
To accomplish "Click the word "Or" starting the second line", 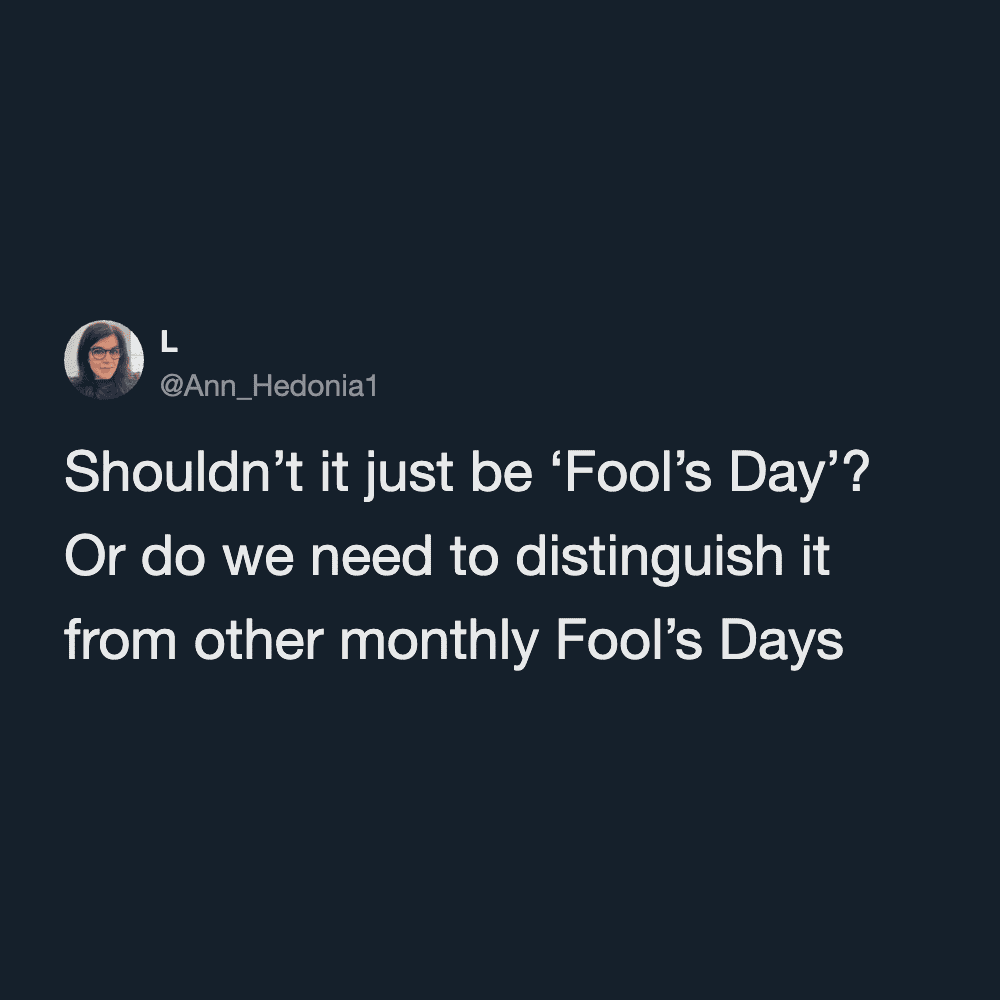I will click(x=87, y=557).
